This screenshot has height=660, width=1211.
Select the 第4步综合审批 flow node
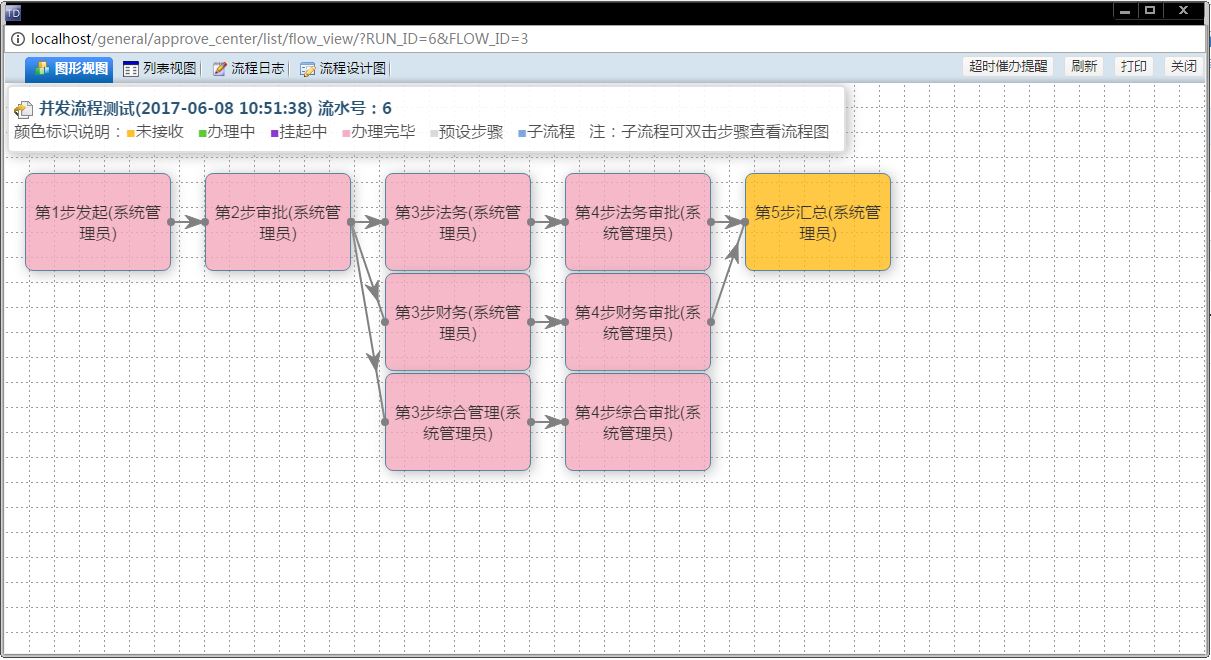point(638,422)
